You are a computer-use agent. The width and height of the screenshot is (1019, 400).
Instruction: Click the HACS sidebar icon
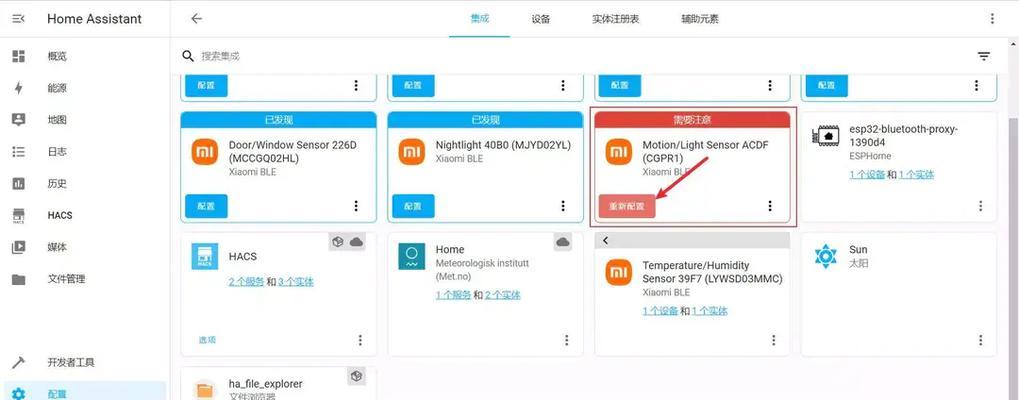(18, 216)
